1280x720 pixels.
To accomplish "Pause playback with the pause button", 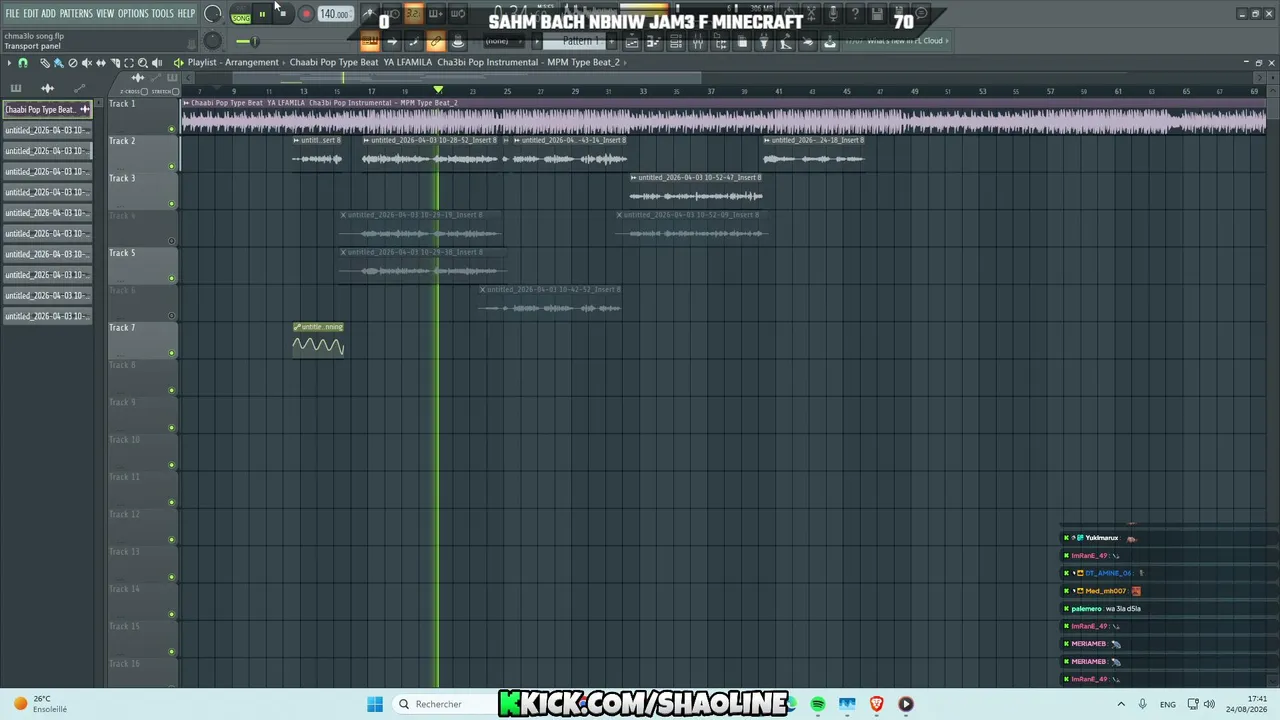I will pos(262,14).
